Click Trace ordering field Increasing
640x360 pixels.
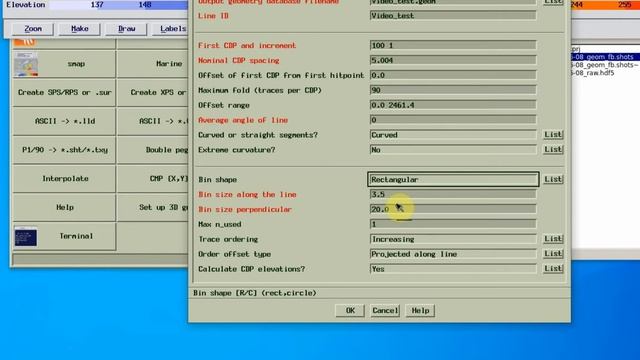point(453,239)
